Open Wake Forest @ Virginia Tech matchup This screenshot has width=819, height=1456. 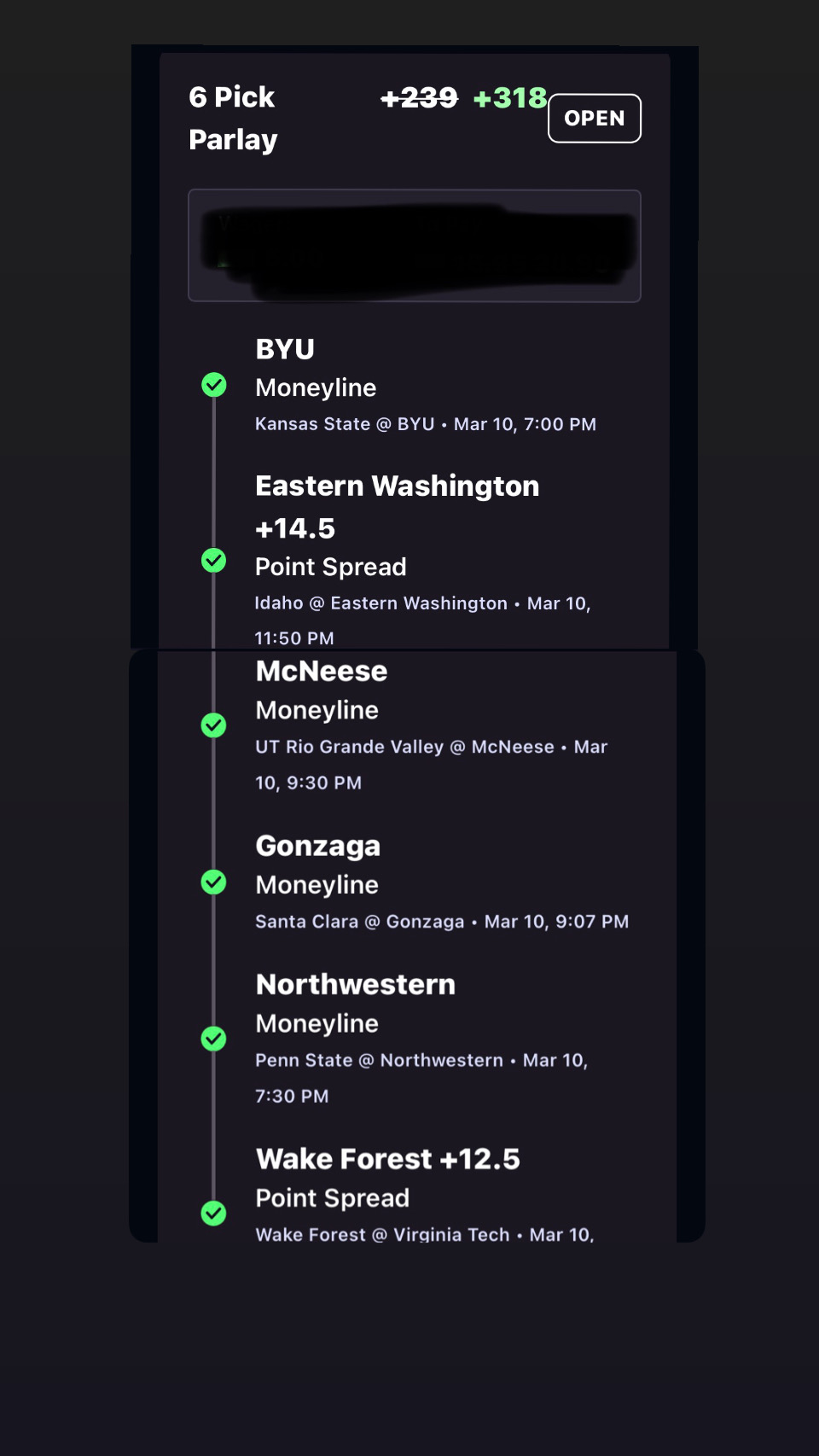coord(382,1234)
